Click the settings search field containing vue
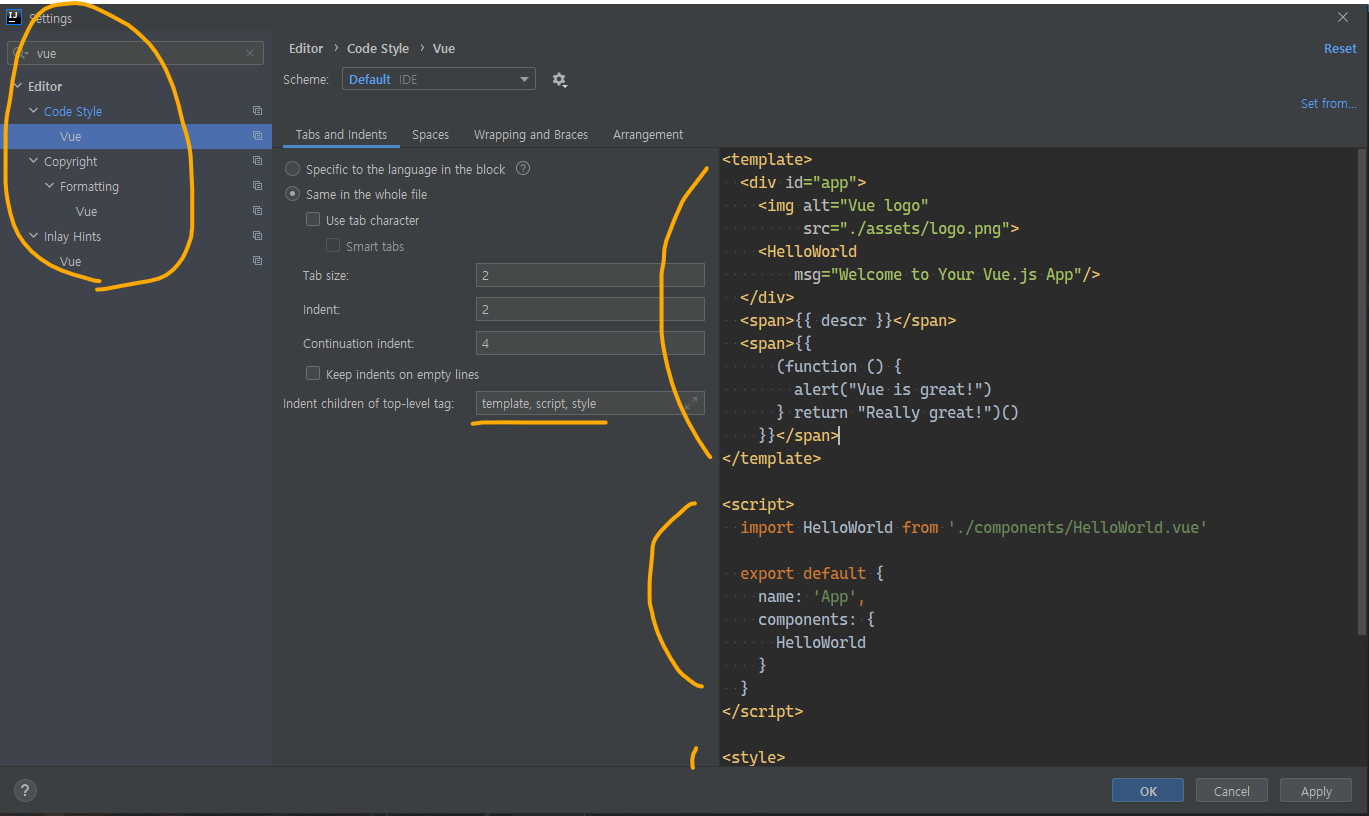This screenshot has height=816, width=1369. pos(136,53)
